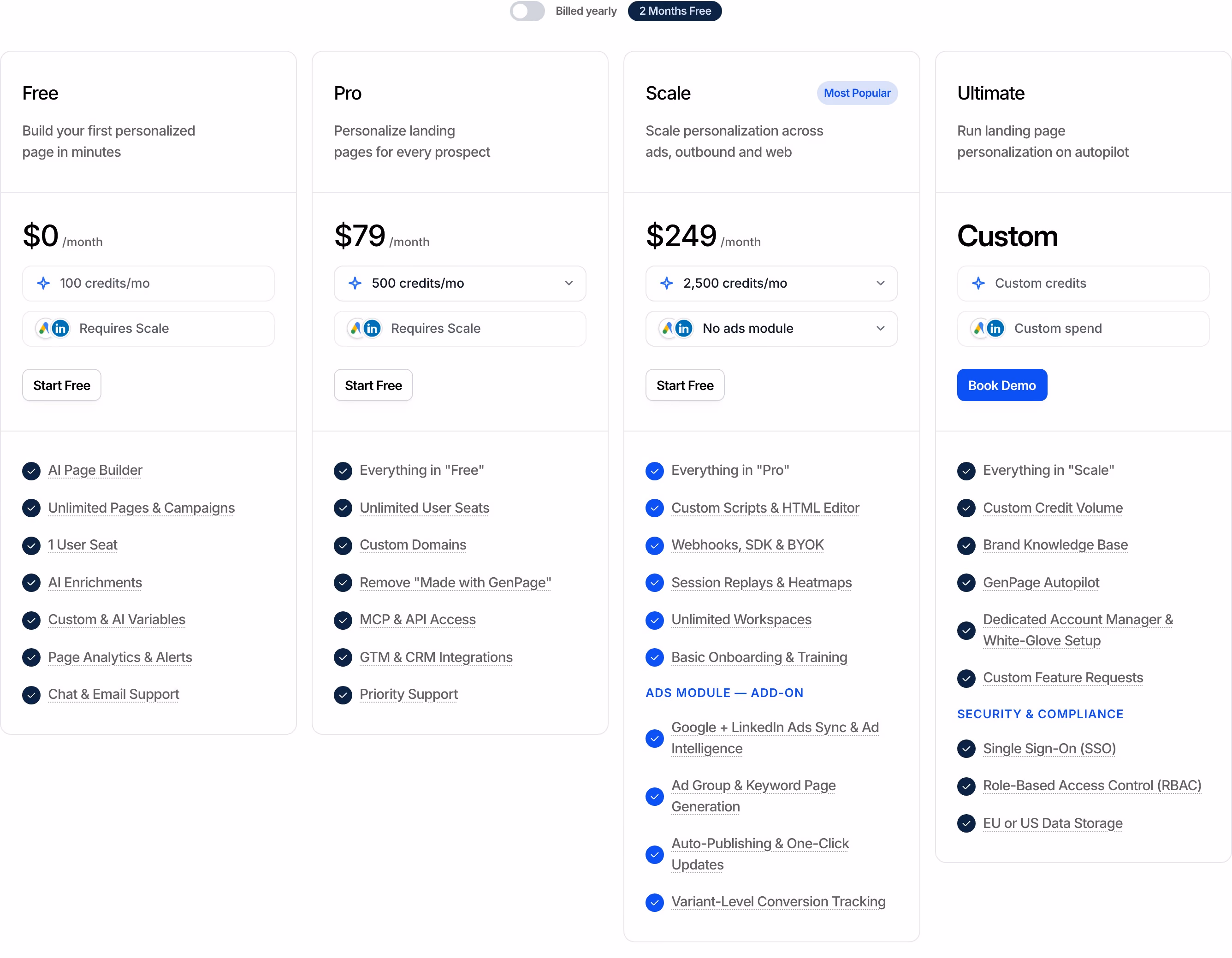Image resolution: width=1232 pixels, height=958 pixels.
Task: Click the MCP & API Access feature
Action: pyautogui.click(x=417, y=620)
